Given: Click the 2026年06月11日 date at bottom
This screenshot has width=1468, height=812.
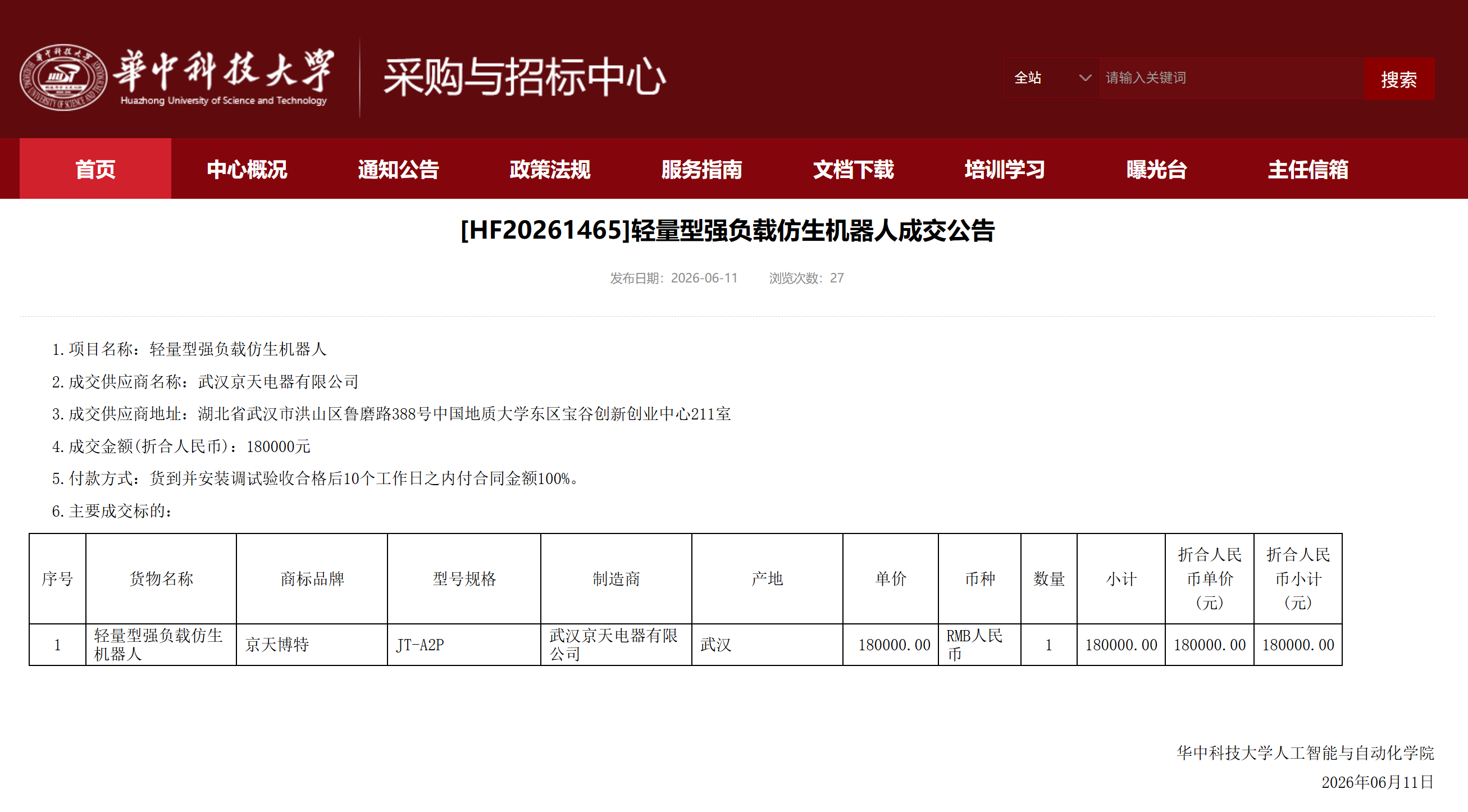Looking at the screenshot, I should [x=1378, y=782].
